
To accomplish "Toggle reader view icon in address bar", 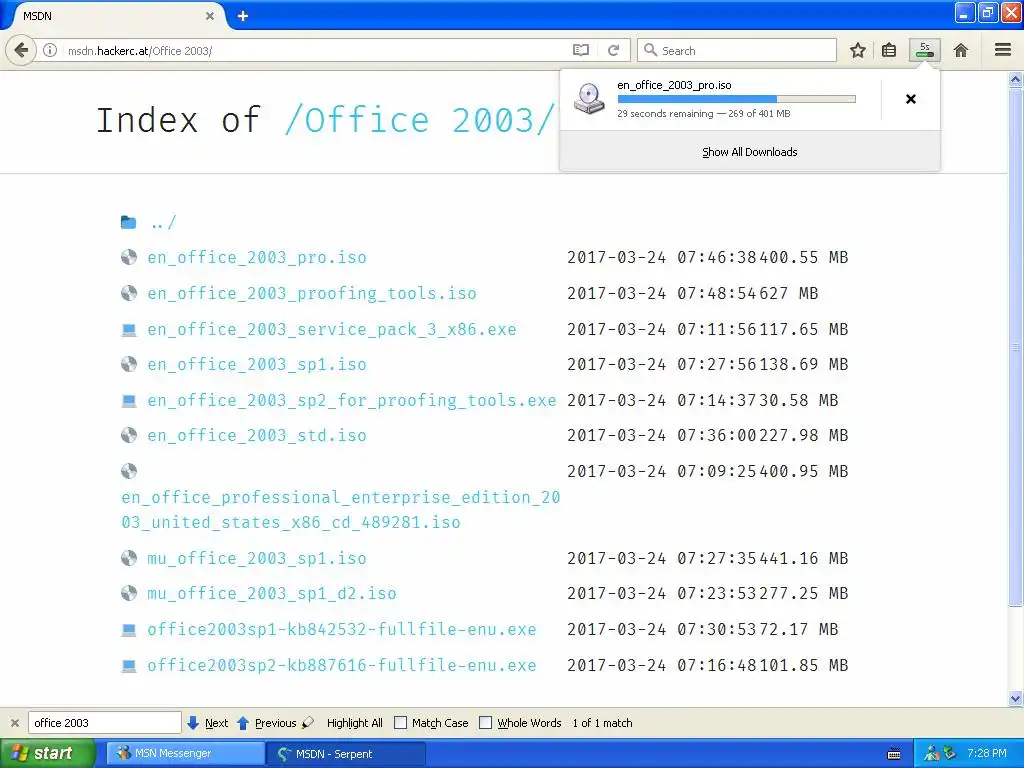I will pyautogui.click(x=581, y=50).
